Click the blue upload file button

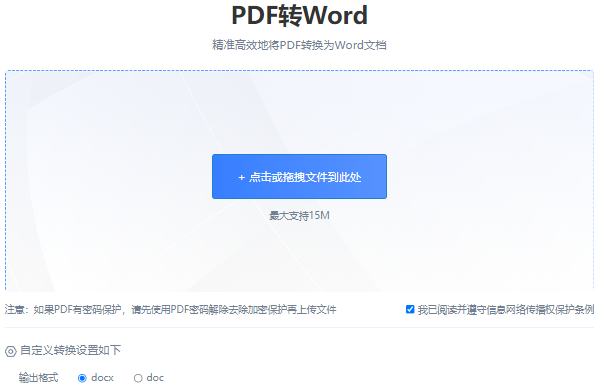point(299,176)
